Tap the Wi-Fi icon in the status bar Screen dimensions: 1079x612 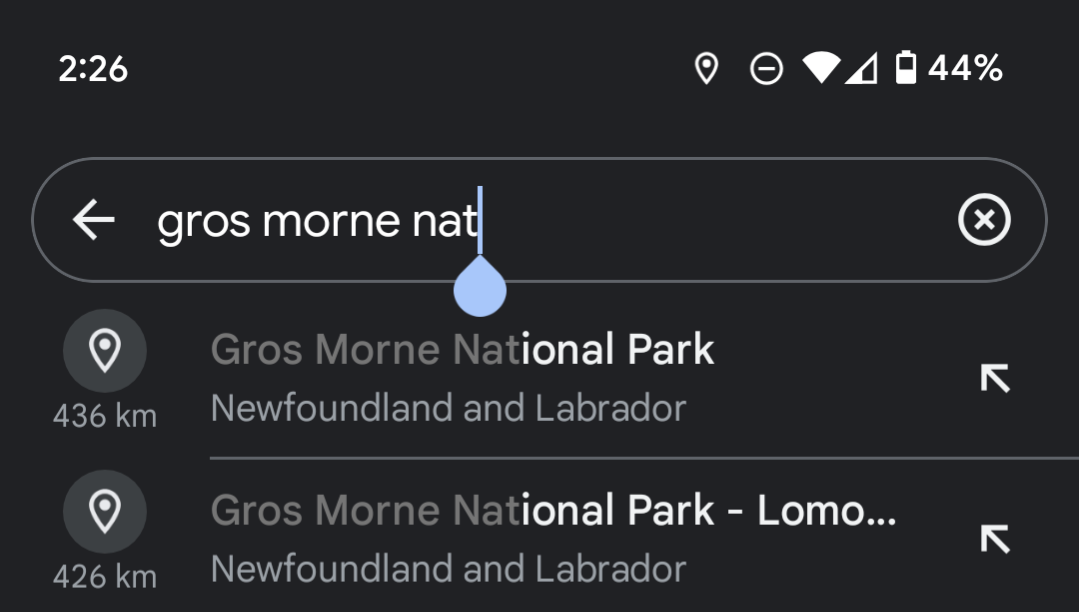point(819,68)
